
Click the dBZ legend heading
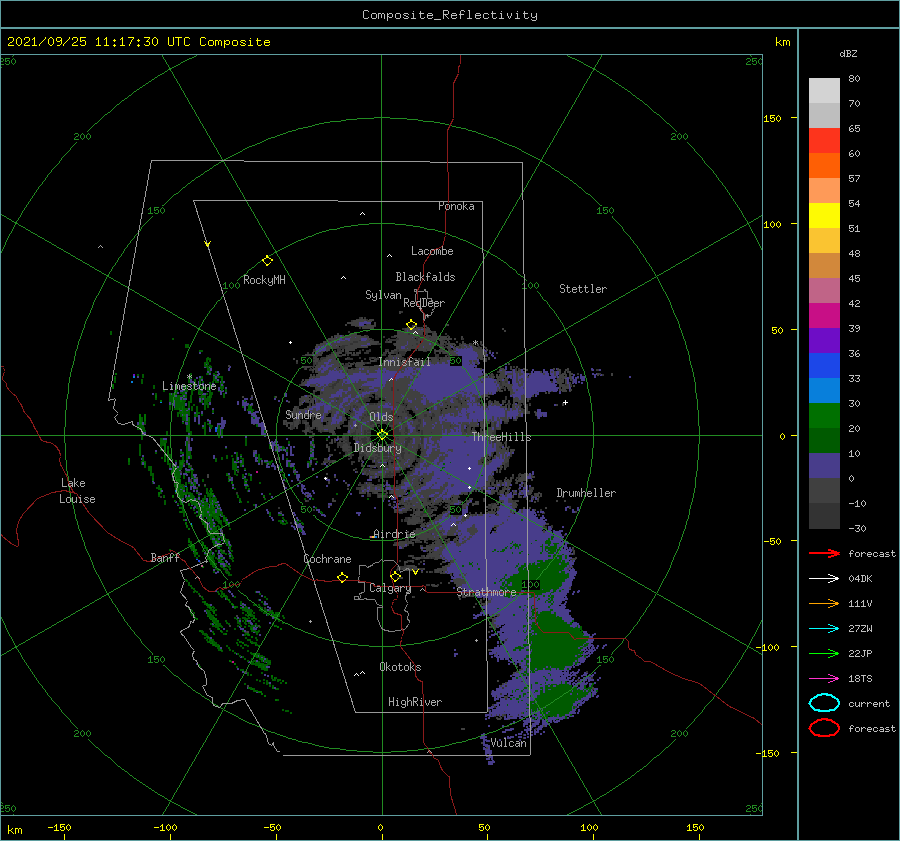[848, 53]
